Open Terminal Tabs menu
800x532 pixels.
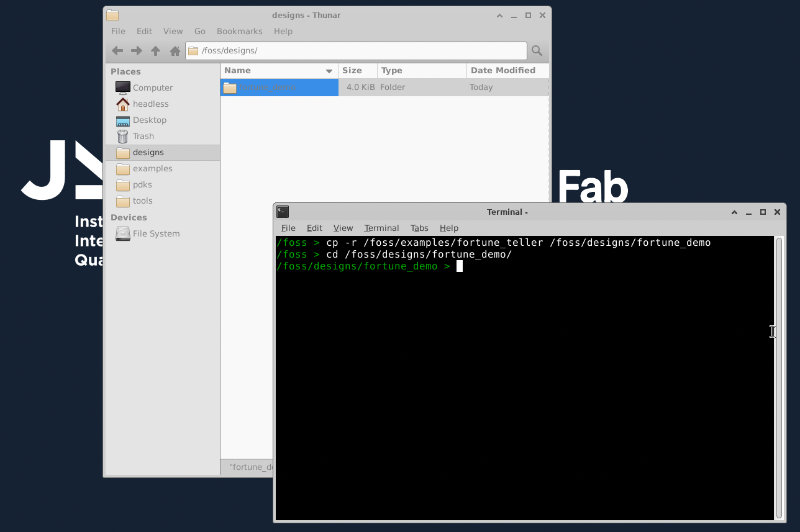click(419, 228)
